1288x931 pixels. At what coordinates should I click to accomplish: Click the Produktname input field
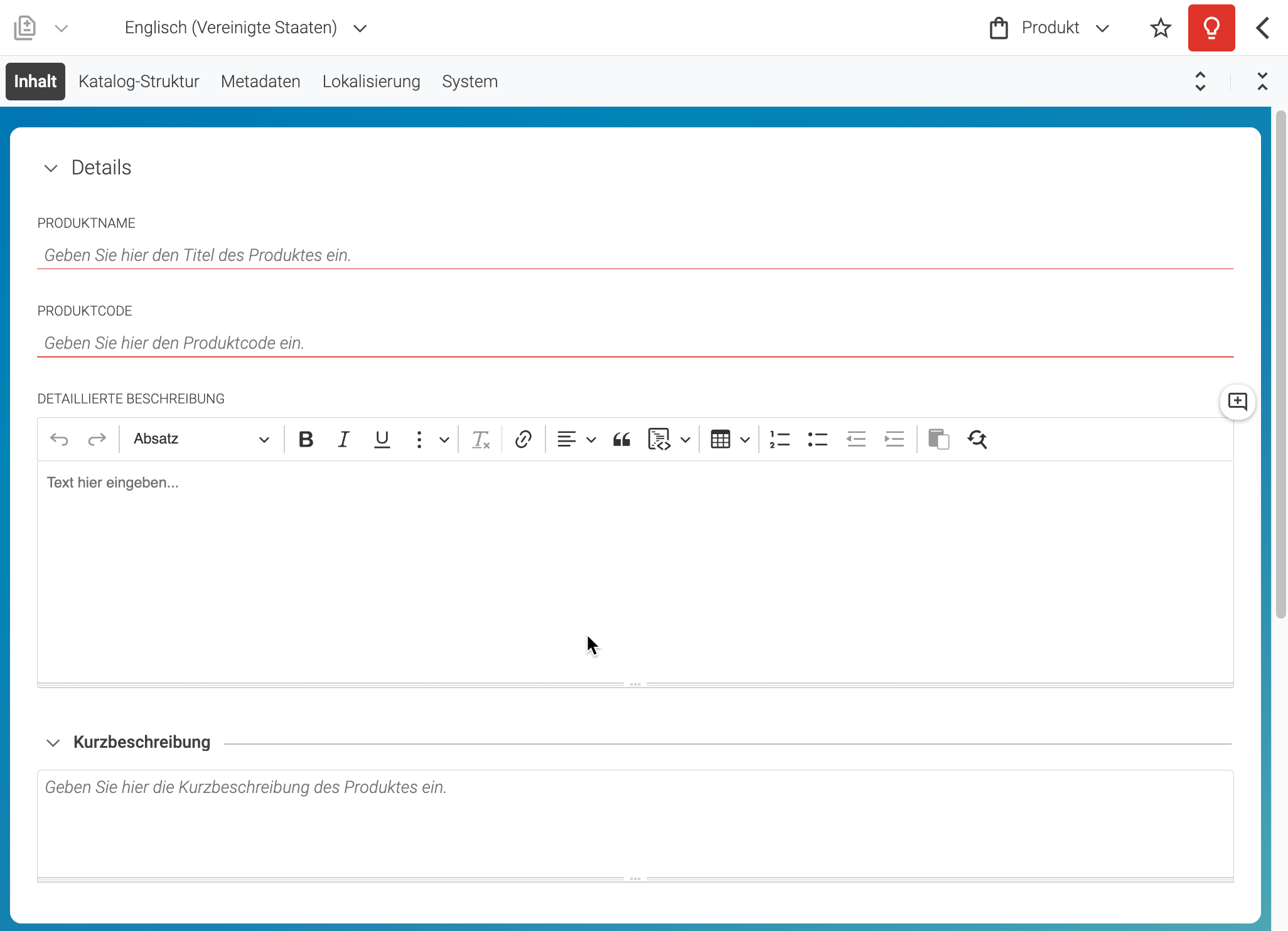[x=635, y=255]
